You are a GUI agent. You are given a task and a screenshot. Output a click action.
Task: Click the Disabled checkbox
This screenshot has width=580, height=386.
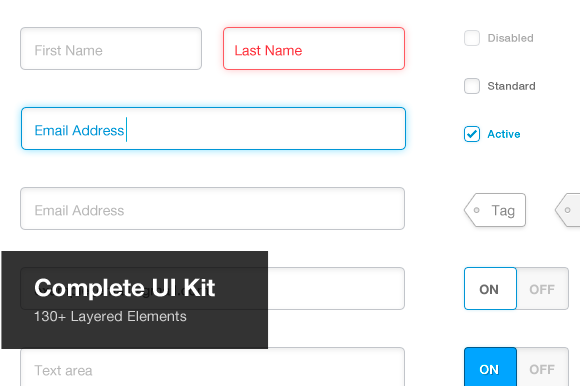[472, 38]
